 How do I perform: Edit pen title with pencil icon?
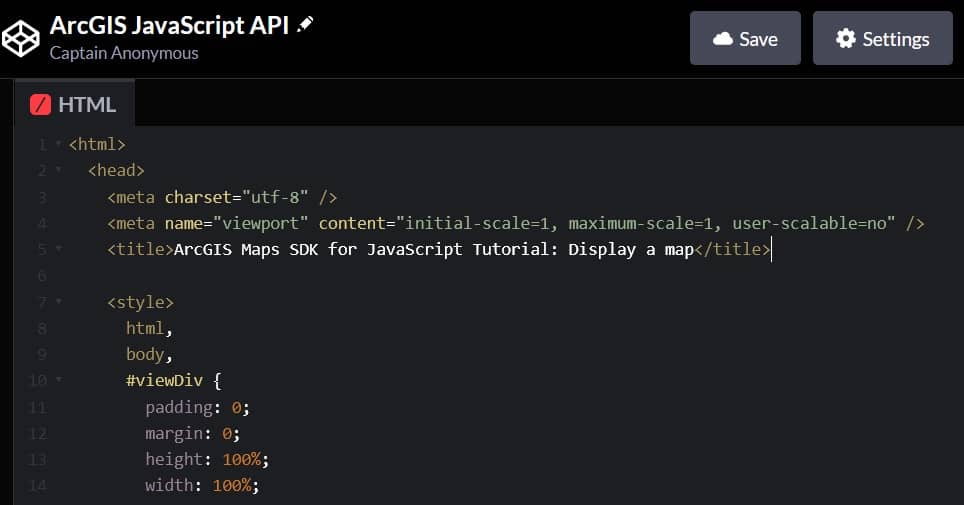click(305, 25)
